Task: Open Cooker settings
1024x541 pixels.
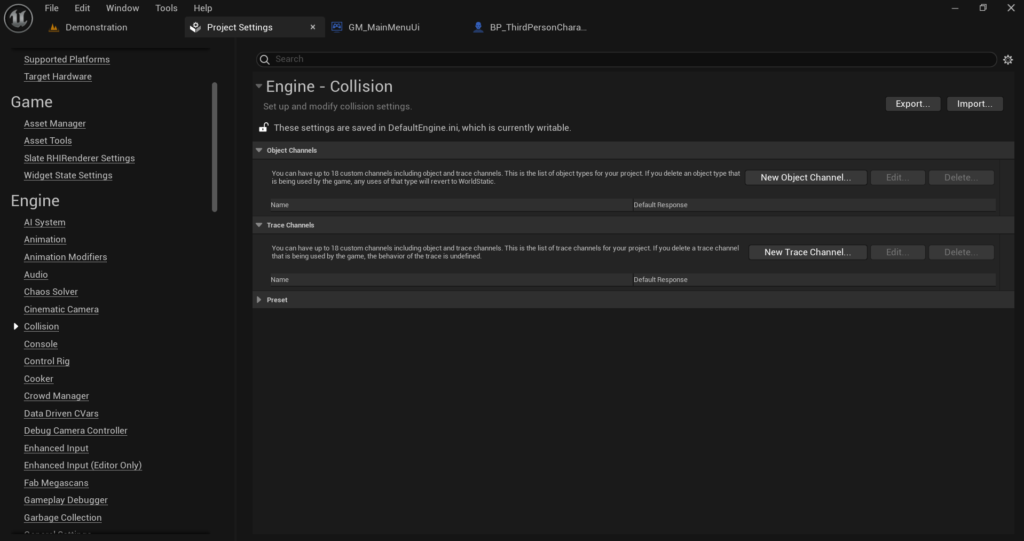Action: 39,378
